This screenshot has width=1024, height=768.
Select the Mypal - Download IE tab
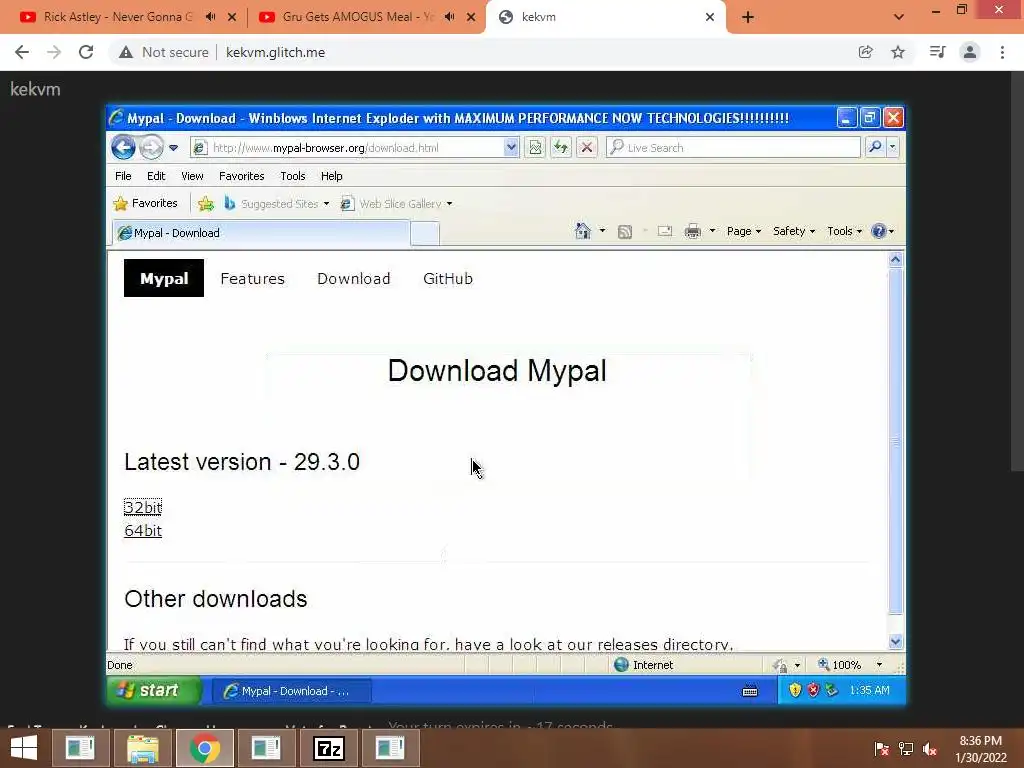pos(261,233)
